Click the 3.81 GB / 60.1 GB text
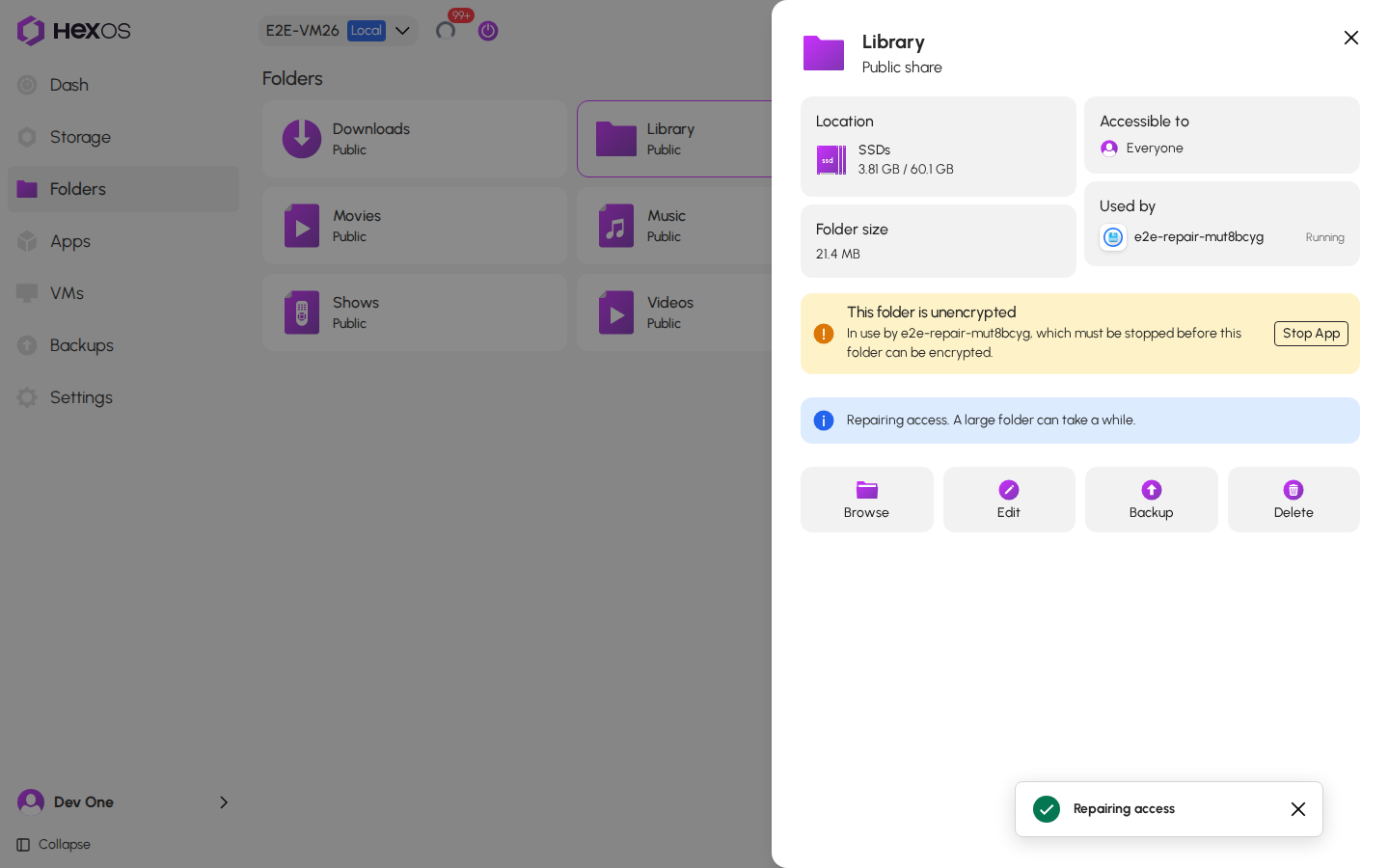Screen dimensions: 1389x868 pyautogui.click(x=906, y=169)
